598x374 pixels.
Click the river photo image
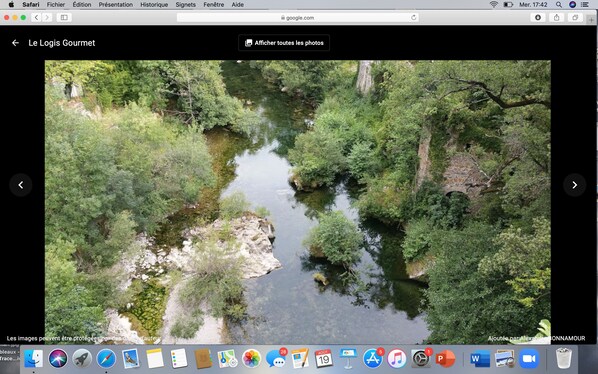tap(297, 202)
